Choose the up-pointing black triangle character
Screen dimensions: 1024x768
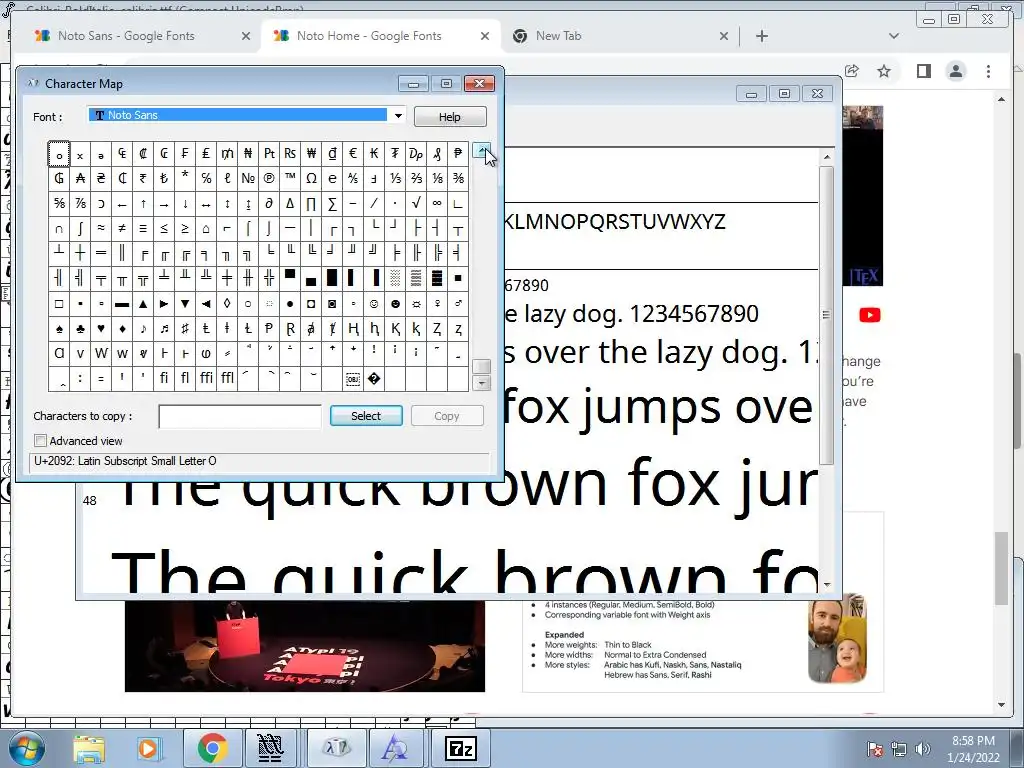pyautogui.click(x=143, y=304)
